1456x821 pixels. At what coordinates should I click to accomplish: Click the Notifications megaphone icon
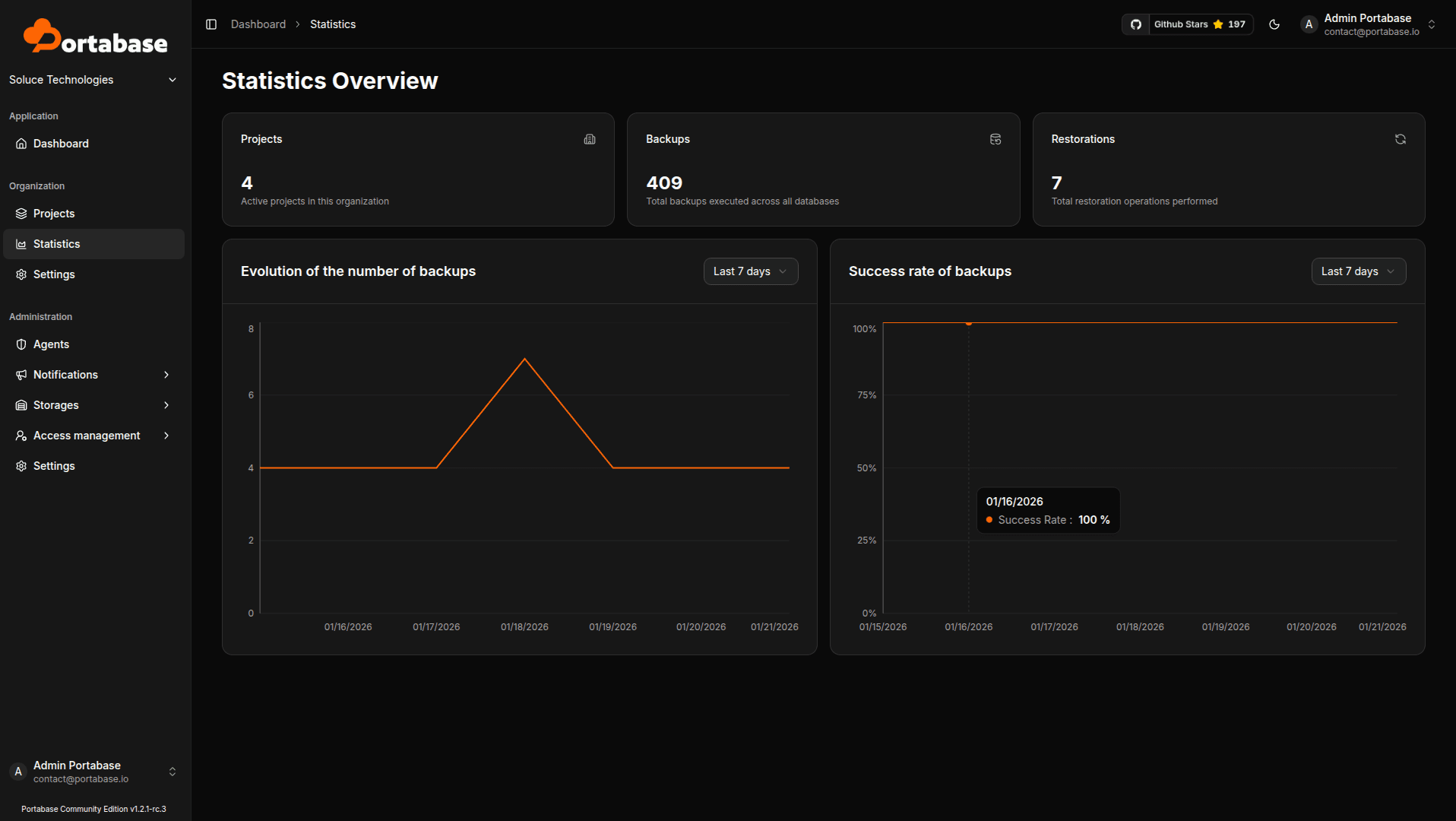pos(21,375)
